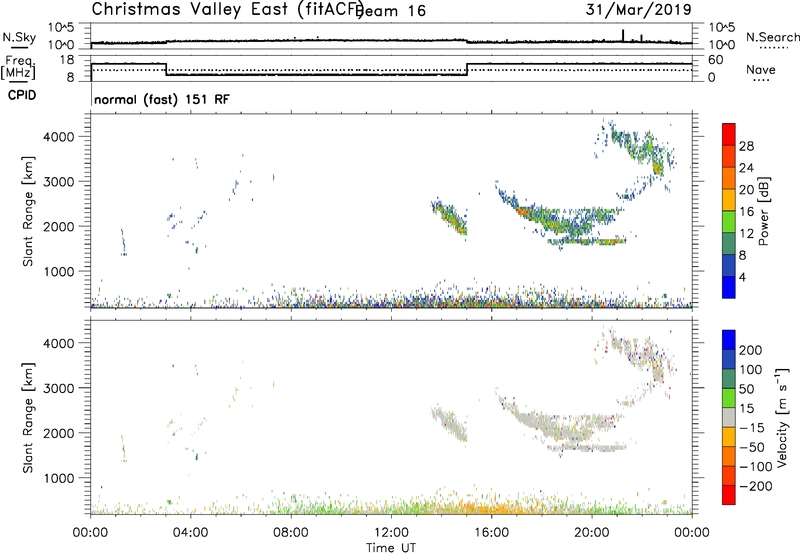Click the 'CPID' row label
Viewport: 800px width, 554px height.
coord(22,95)
